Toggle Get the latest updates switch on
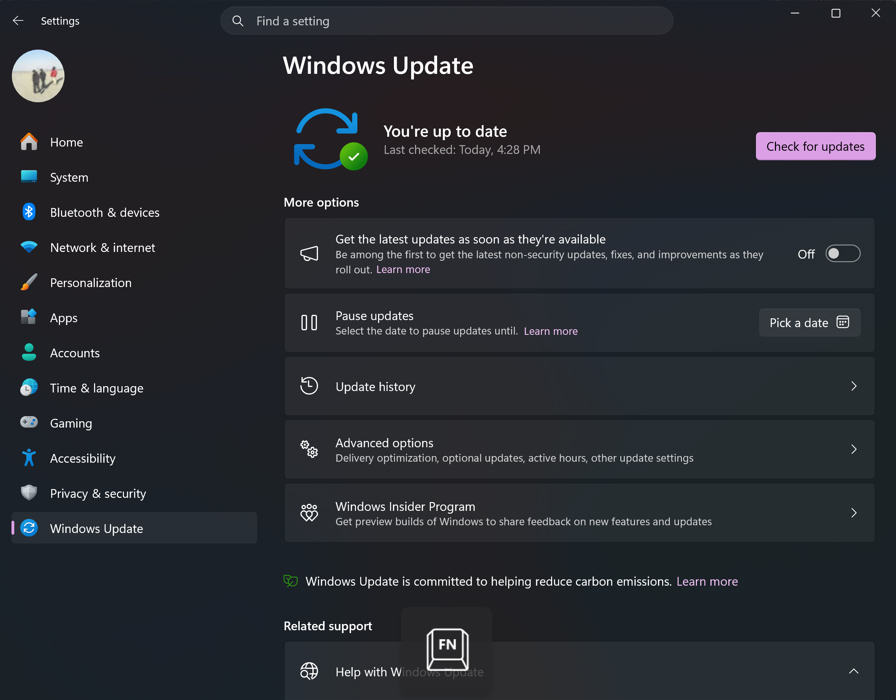Viewport: 896px width, 700px height. tap(843, 254)
